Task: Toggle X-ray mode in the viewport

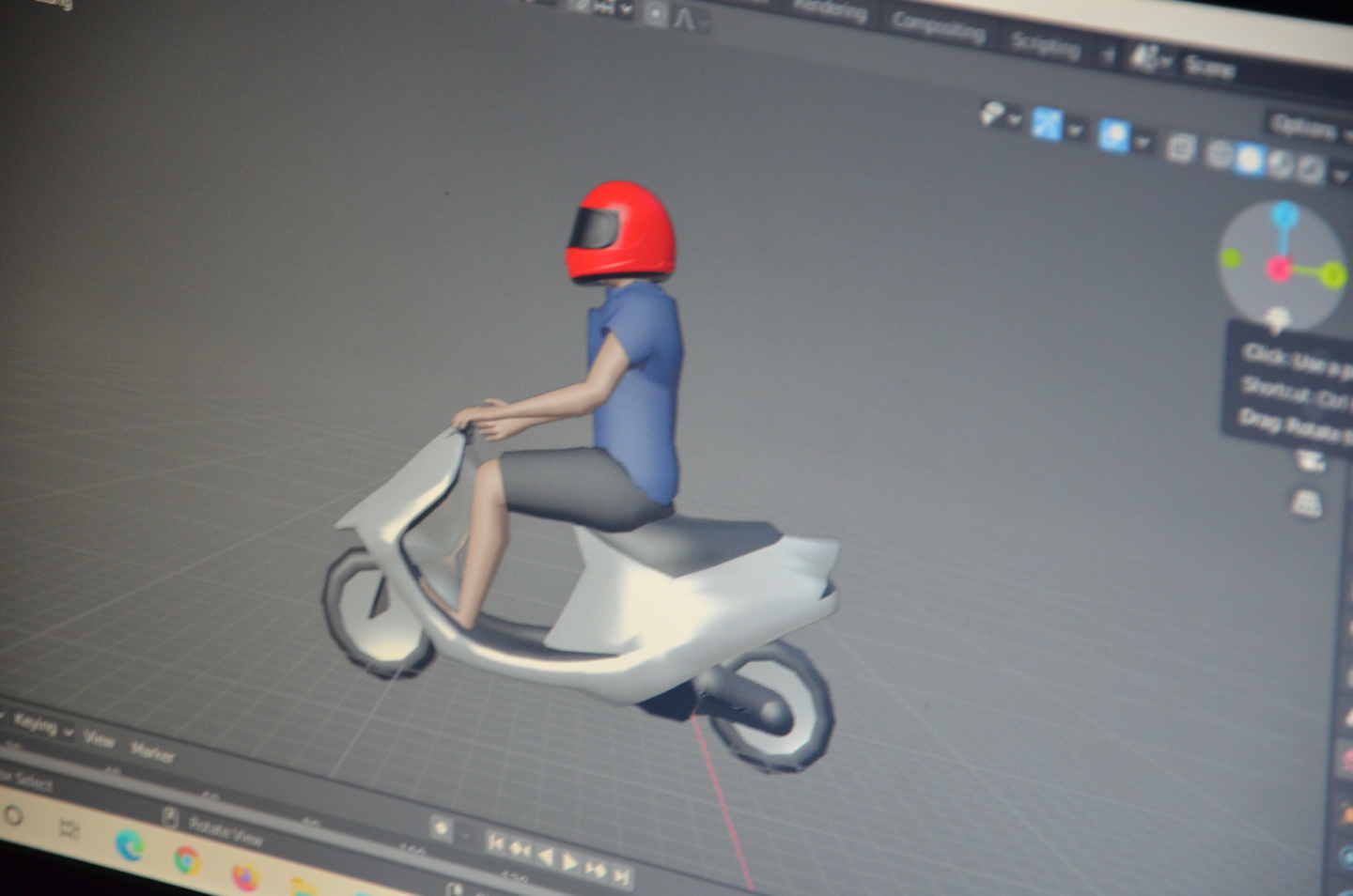Action: tap(1180, 147)
